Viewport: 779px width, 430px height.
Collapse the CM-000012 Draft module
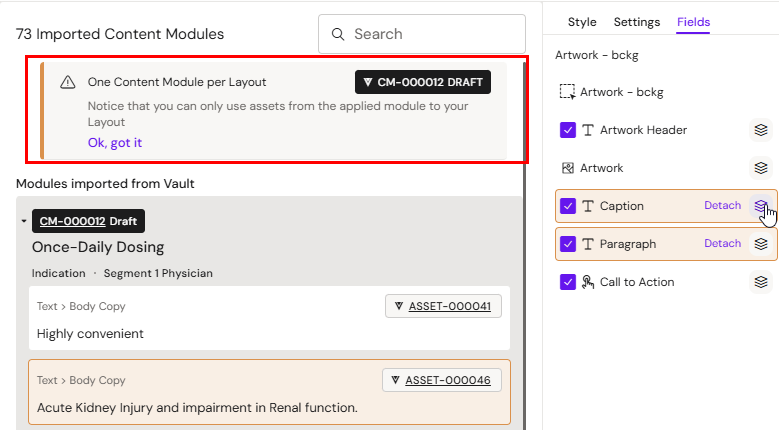point(24,221)
